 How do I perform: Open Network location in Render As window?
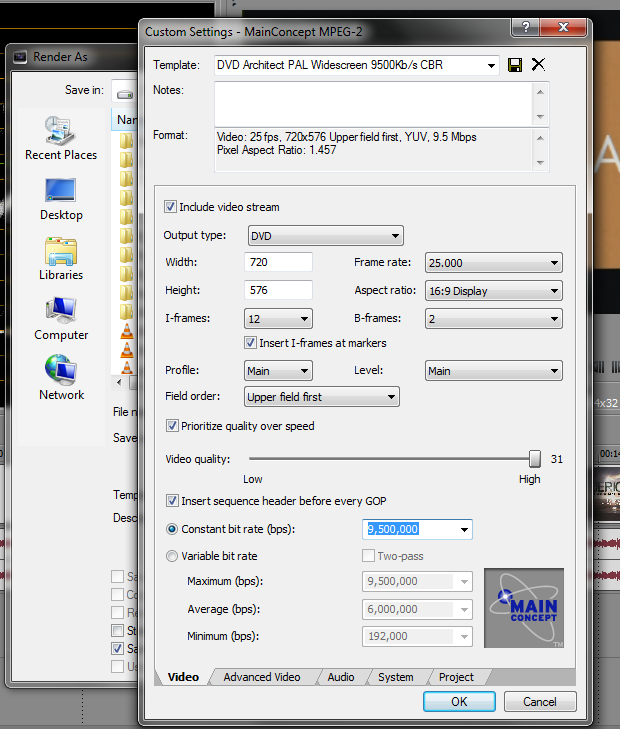tap(61, 378)
